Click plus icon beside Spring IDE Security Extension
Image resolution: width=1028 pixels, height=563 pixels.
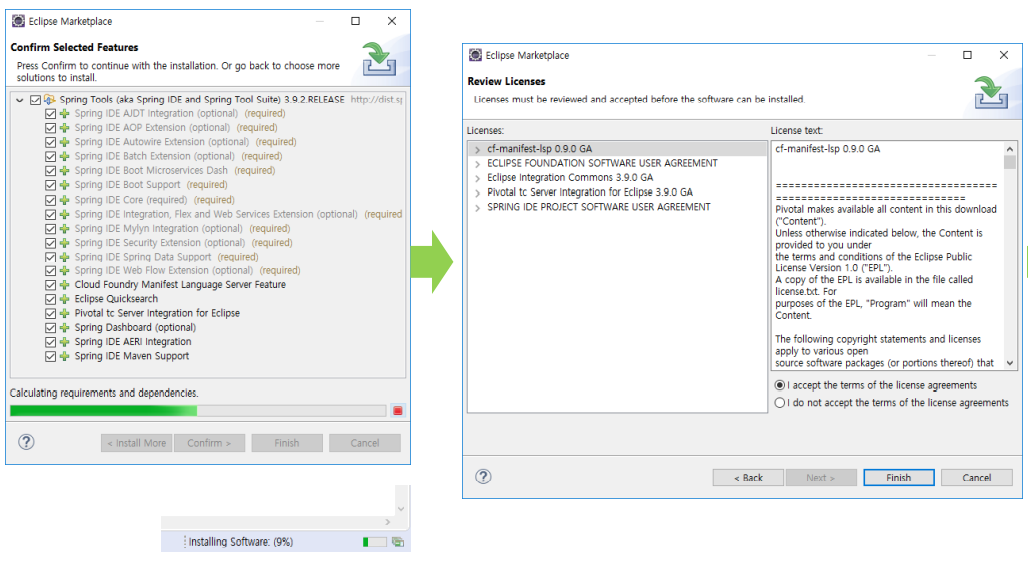pyautogui.click(x=64, y=243)
